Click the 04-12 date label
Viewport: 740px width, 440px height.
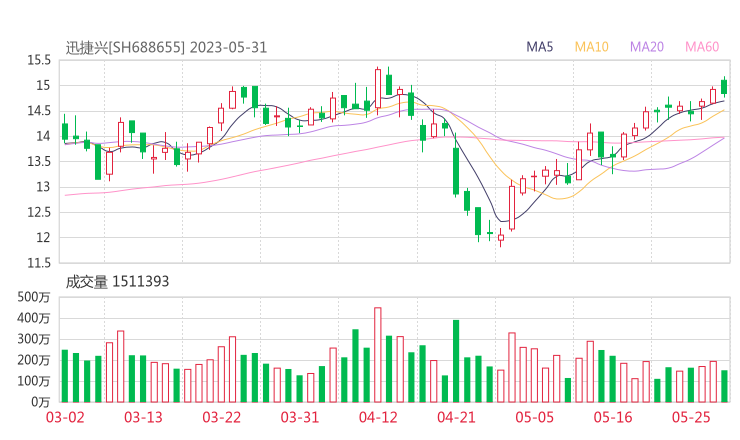pos(378,417)
